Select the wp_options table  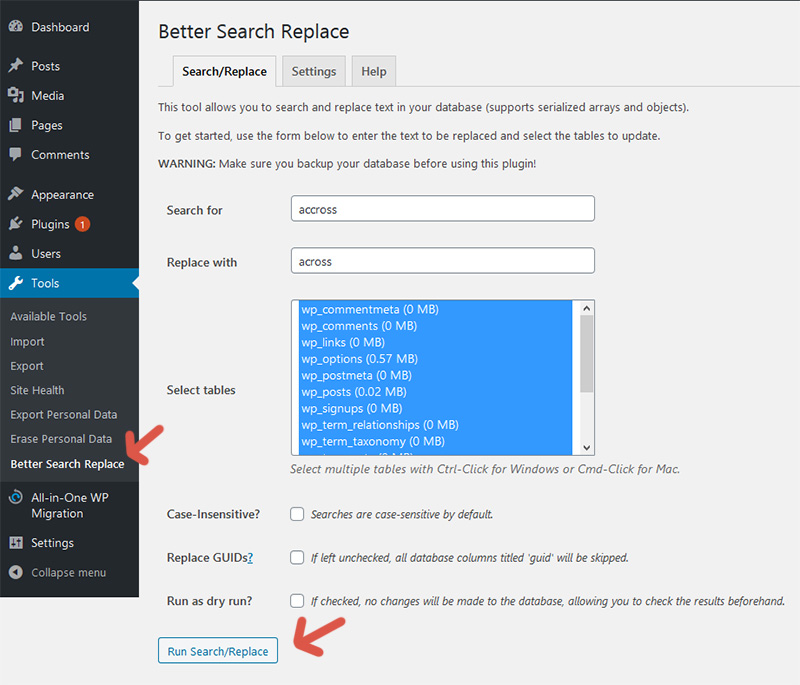pyautogui.click(x=435, y=359)
